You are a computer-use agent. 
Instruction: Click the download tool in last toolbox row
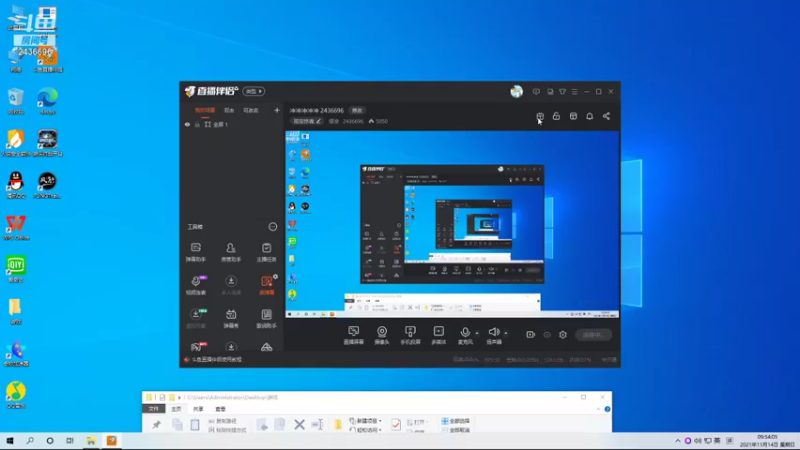point(231,347)
